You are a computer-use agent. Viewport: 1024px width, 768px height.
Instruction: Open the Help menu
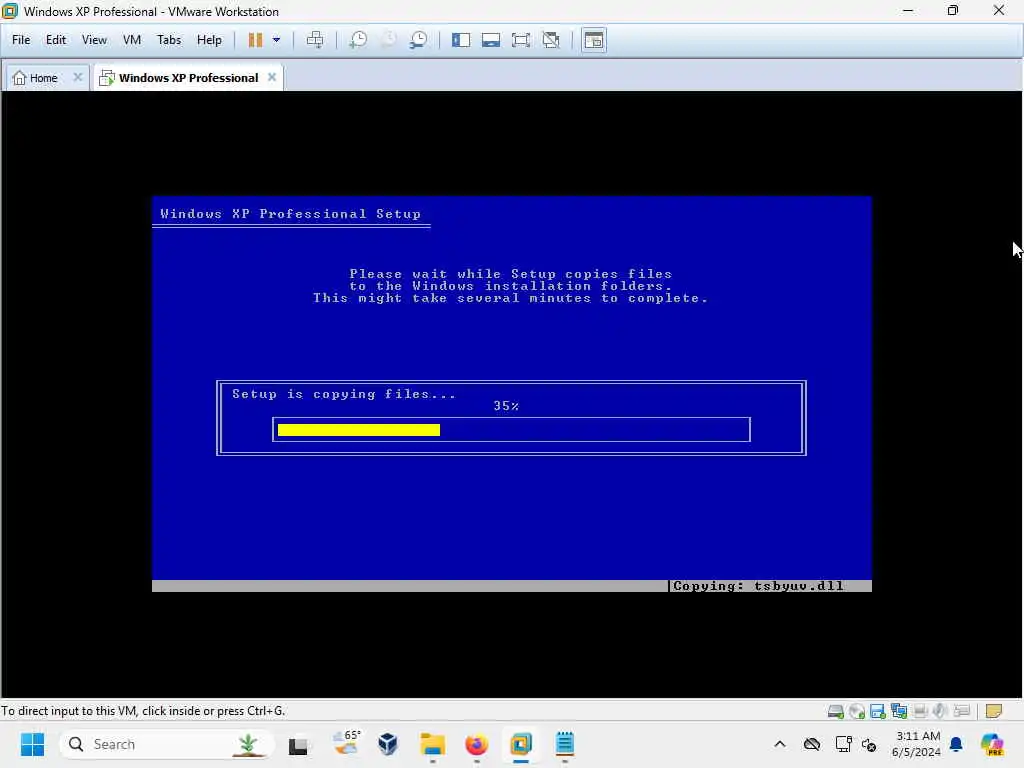pos(209,40)
